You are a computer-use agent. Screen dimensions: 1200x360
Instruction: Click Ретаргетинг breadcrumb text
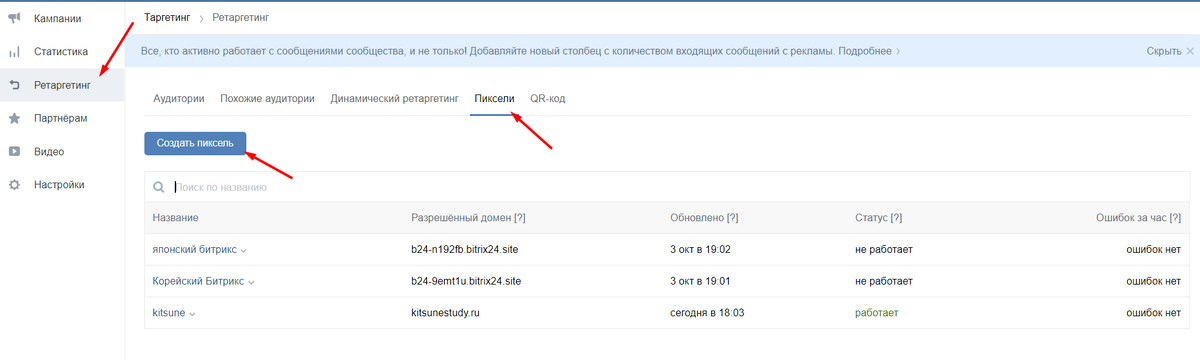tap(241, 18)
